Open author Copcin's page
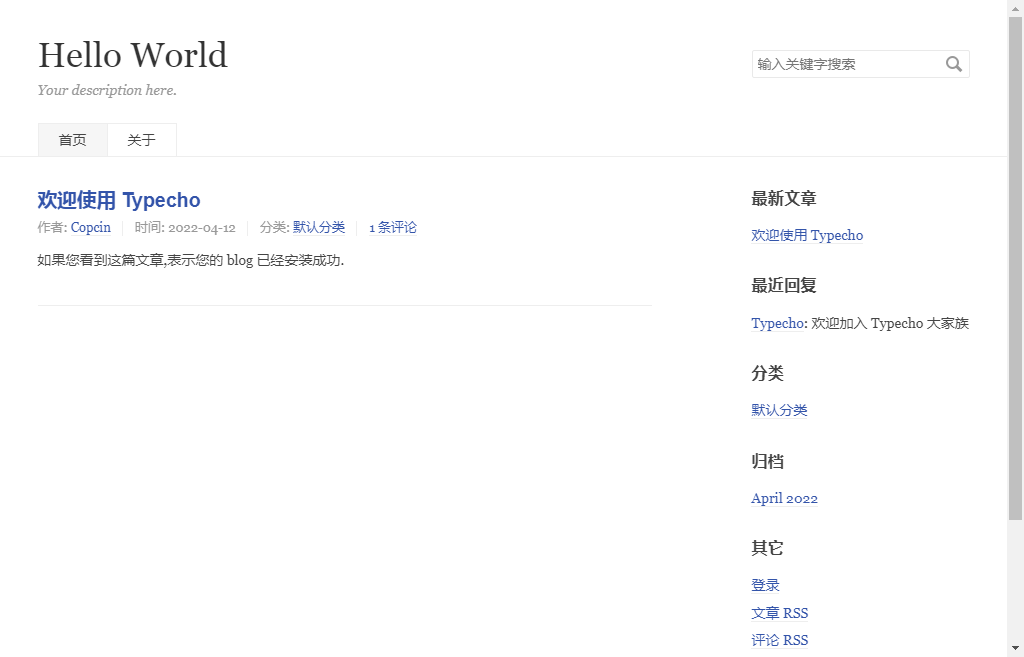The width and height of the screenshot is (1024, 657). tap(91, 227)
